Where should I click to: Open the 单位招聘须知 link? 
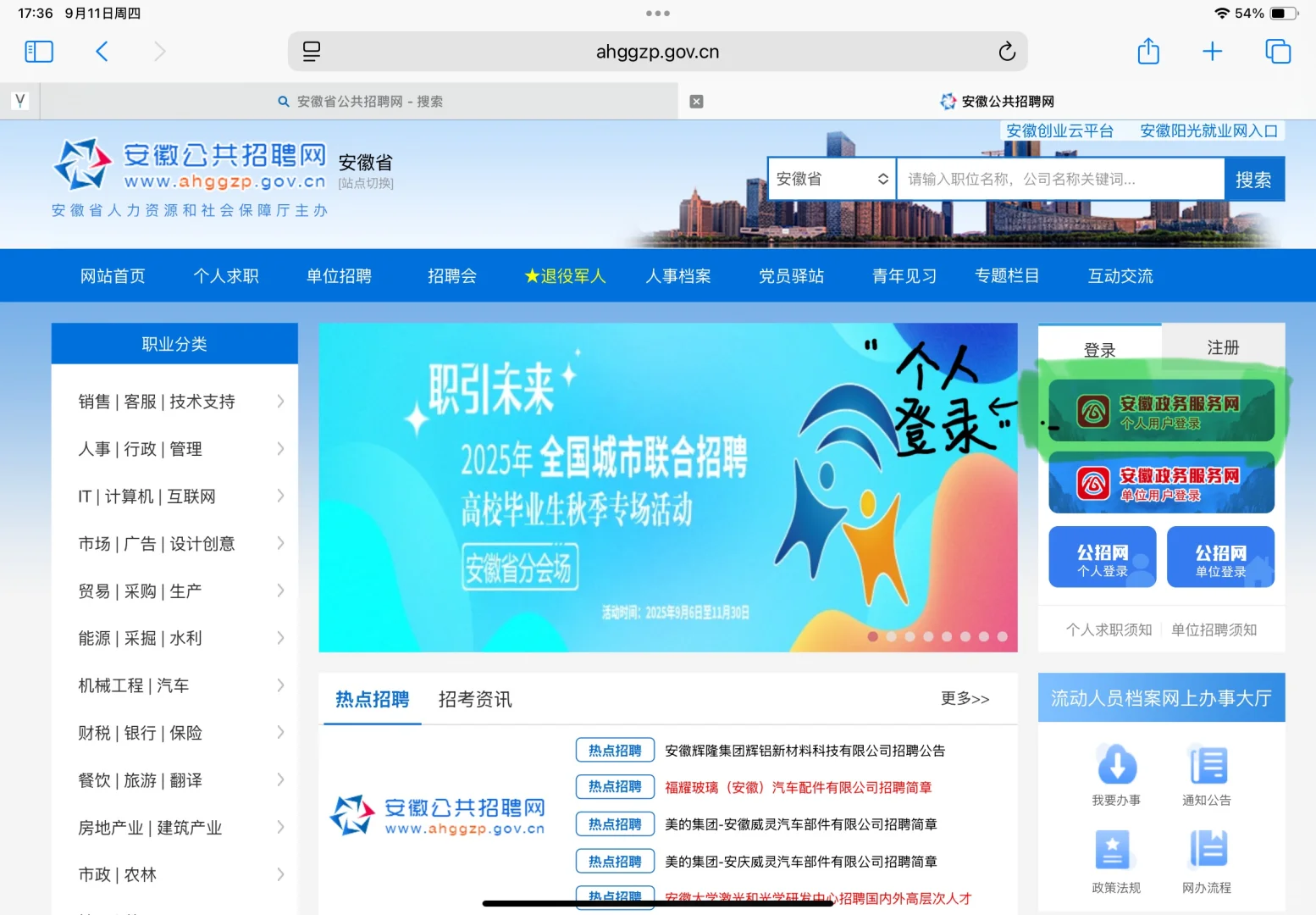pyautogui.click(x=1214, y=629)
